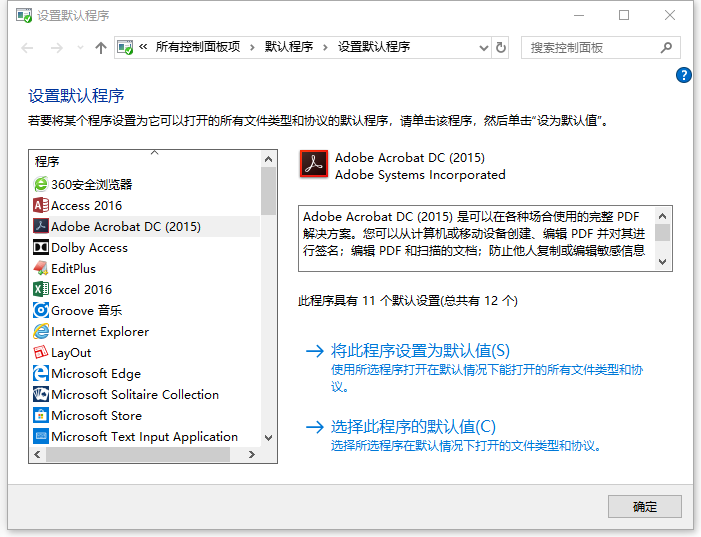Click the description box scroll up arrow
701x537 pixels.
click(x=663, y=216)
